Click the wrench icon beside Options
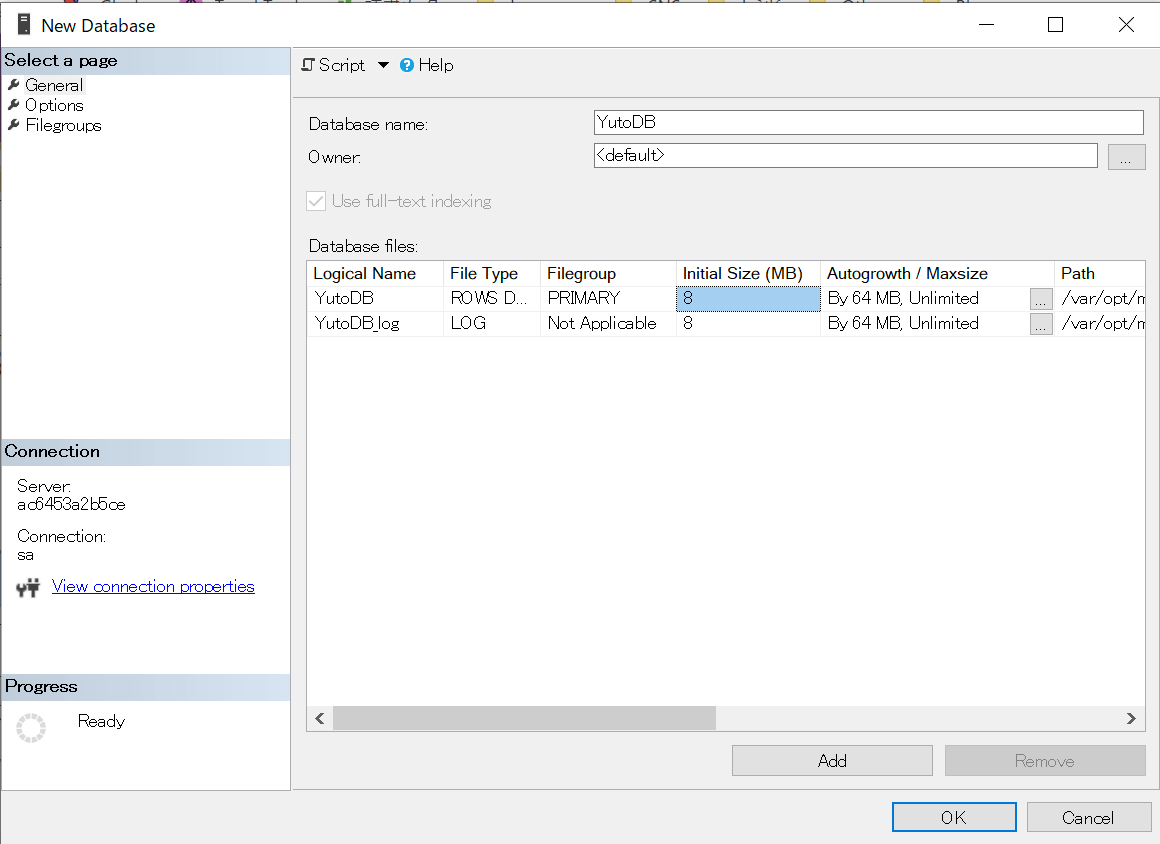 tap(14, 105)
